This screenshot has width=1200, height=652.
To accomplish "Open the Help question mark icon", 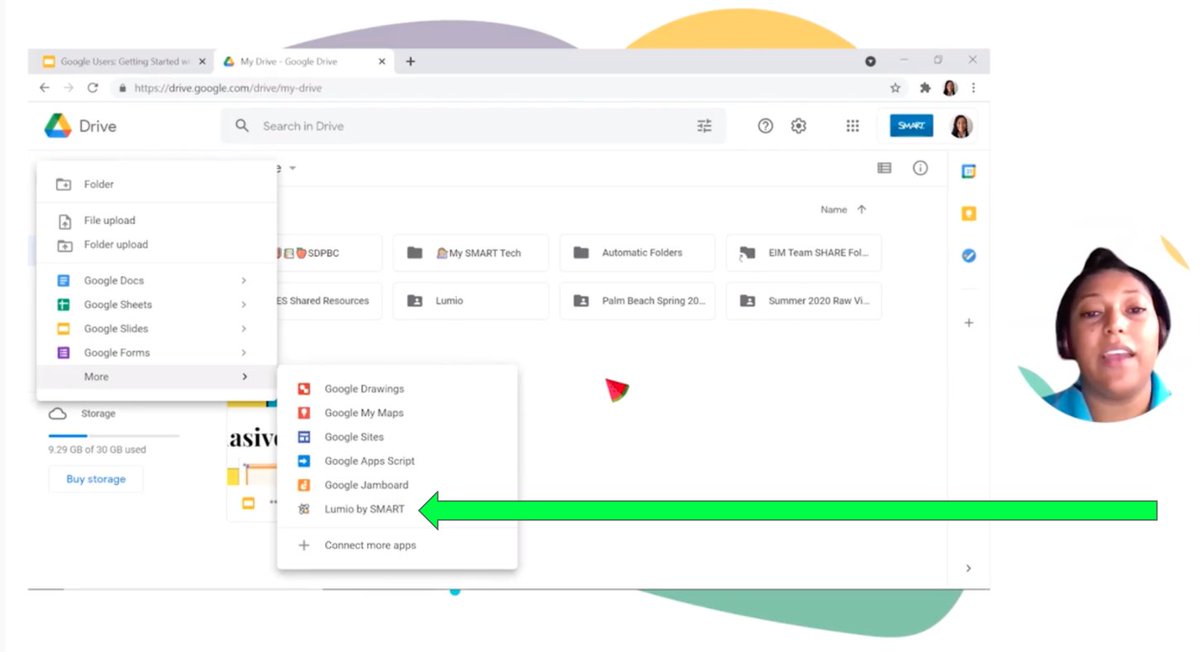I will coord(765,126).
